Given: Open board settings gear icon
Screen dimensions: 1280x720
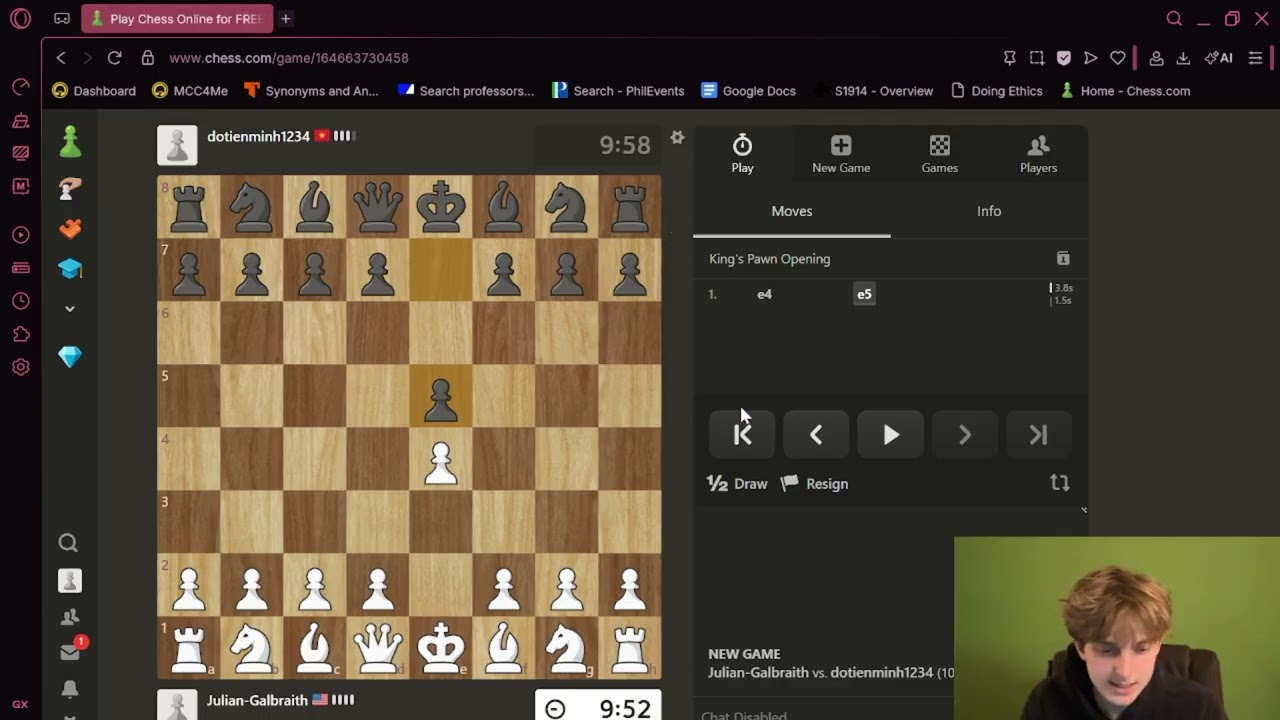Looking at the screenshot, I should tap(677, 137).
